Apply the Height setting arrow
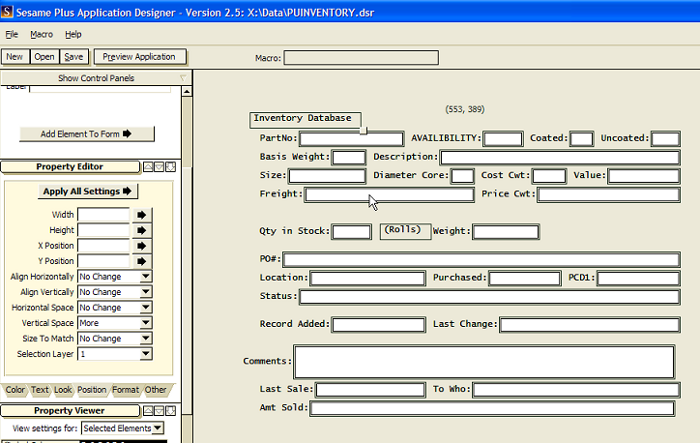Screen dimensions: 700x443 coord(142,230)
